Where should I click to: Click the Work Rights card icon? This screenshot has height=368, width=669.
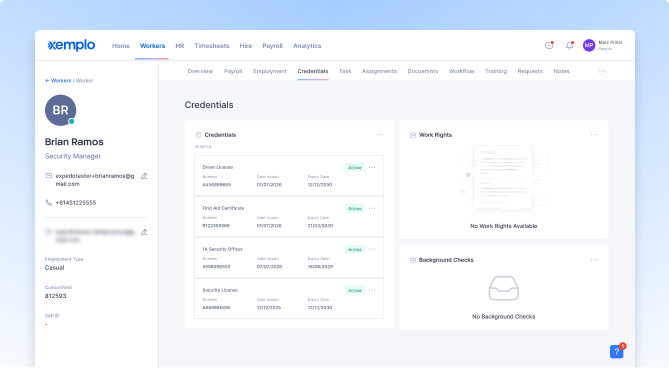pyautogui.click(x=413, y=135)
